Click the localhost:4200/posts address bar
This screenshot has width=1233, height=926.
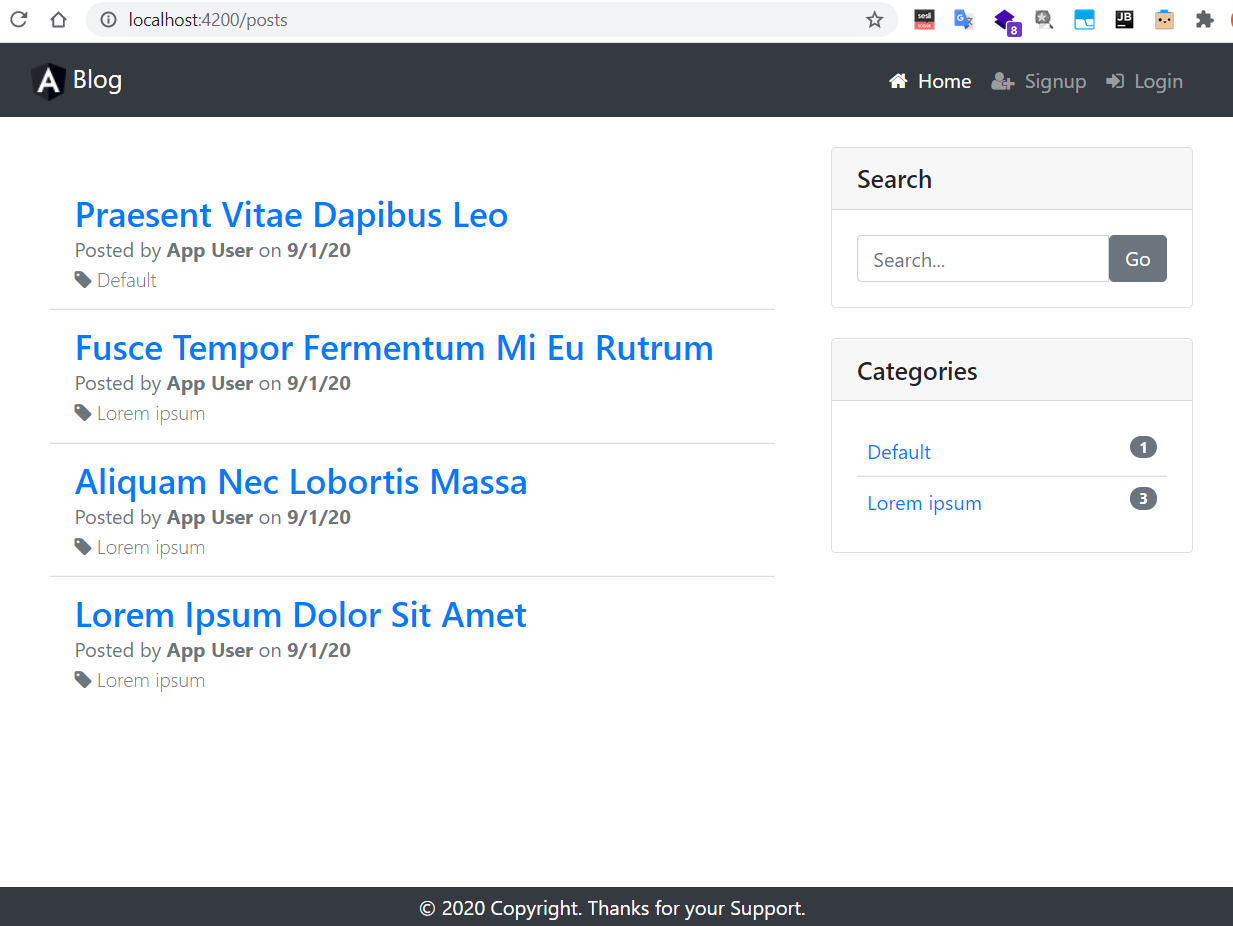[x=480, y=20]
